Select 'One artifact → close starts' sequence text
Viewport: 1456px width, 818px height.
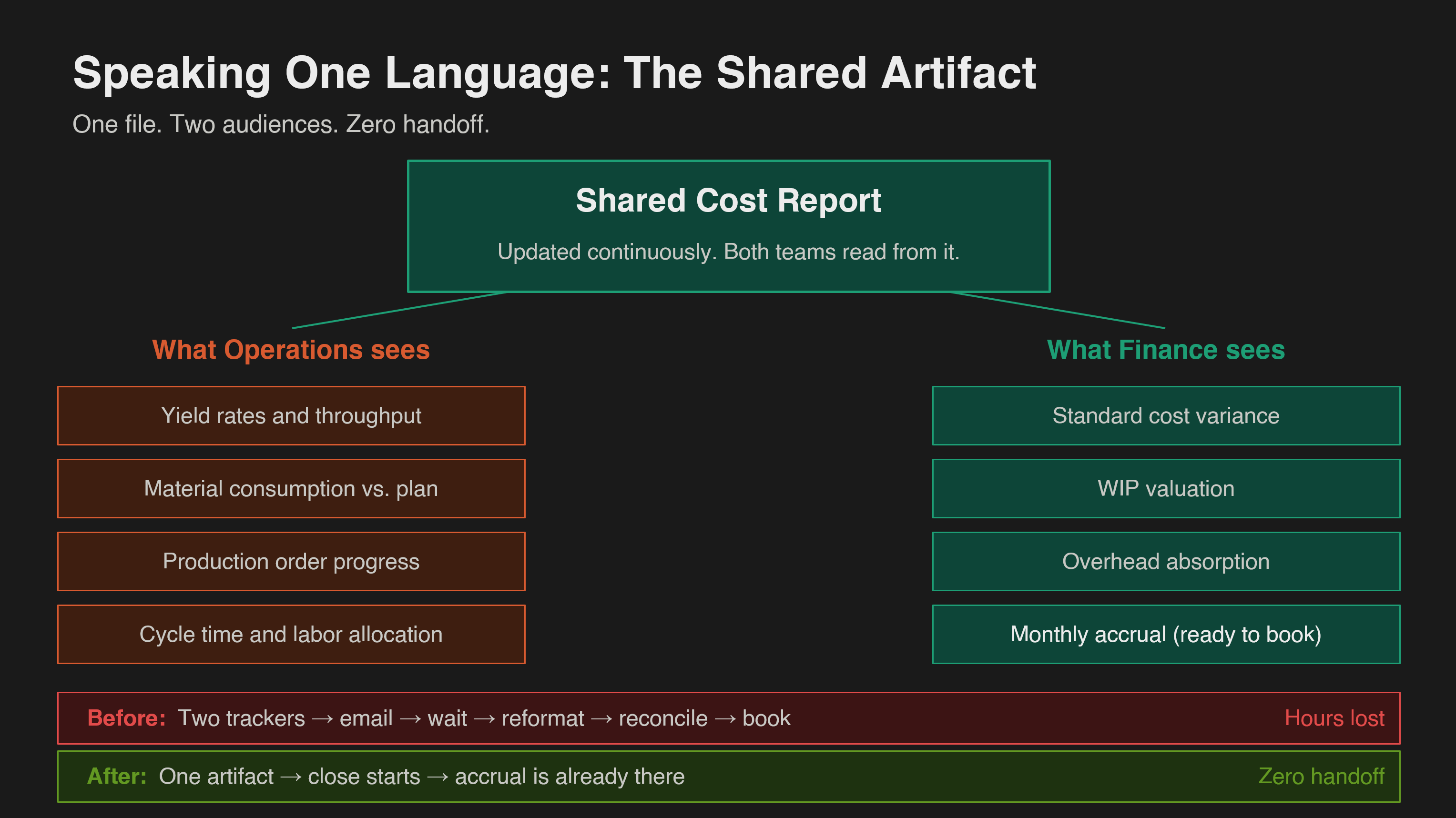pos(289,776)
